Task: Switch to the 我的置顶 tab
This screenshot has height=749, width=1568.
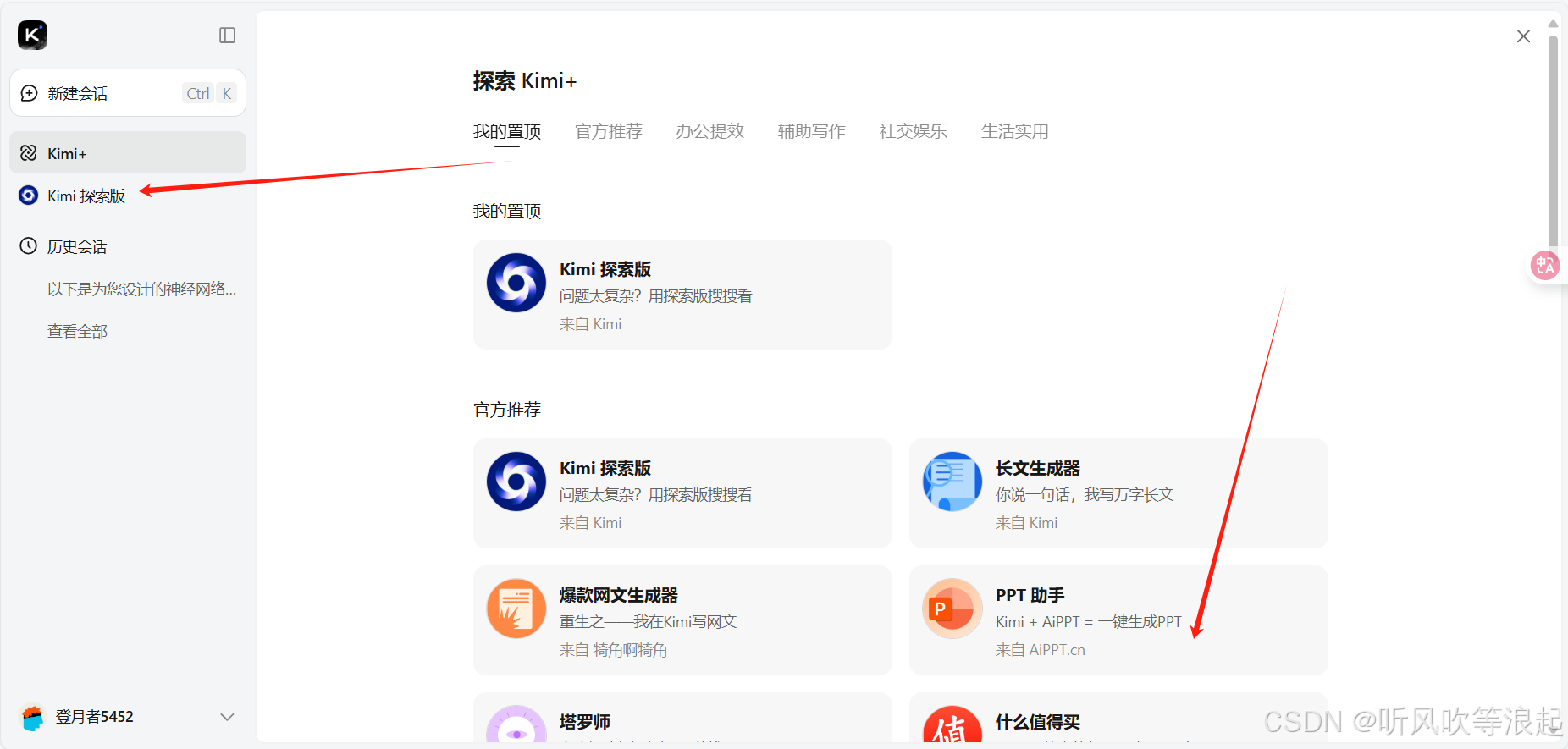Action: [x=507, y=131]
